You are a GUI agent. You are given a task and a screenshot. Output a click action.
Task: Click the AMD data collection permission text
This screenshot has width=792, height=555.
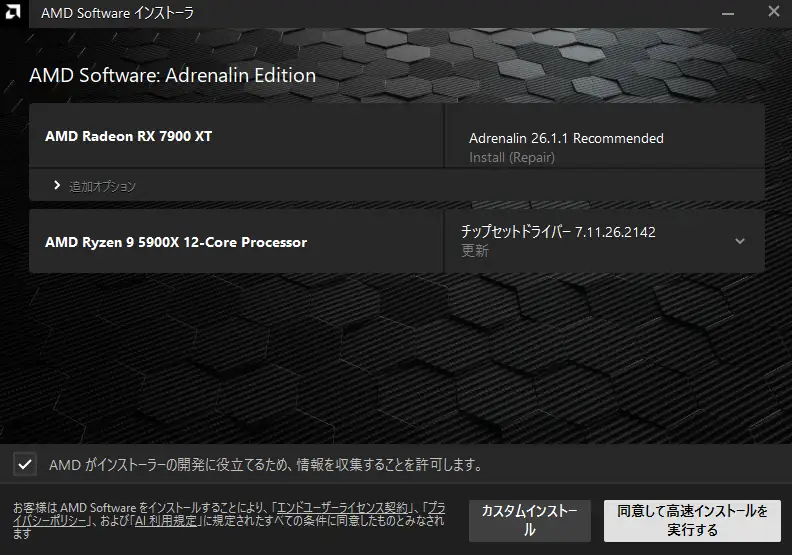point(266,465)
